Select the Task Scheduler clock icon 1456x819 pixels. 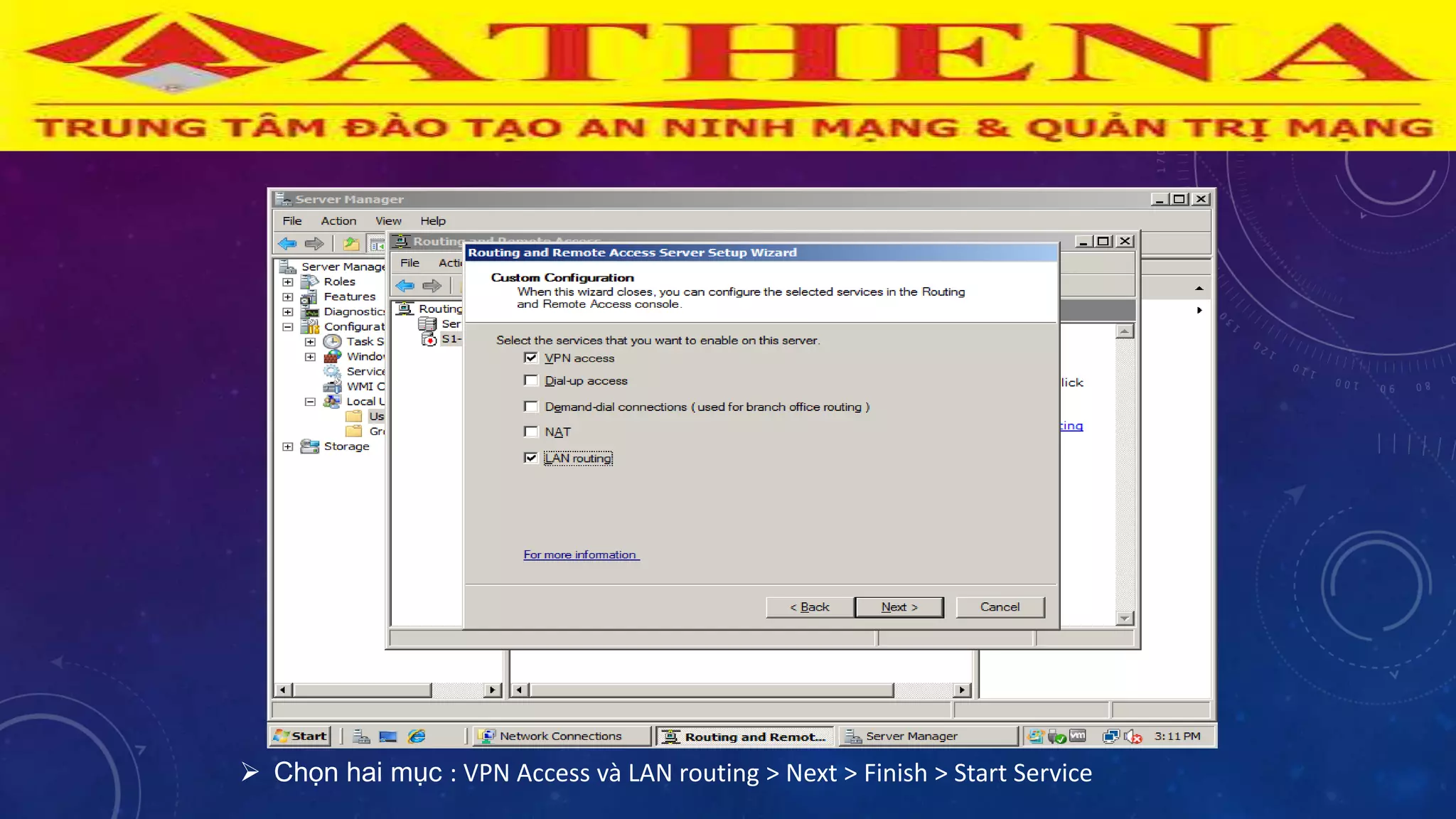point(332,341)
